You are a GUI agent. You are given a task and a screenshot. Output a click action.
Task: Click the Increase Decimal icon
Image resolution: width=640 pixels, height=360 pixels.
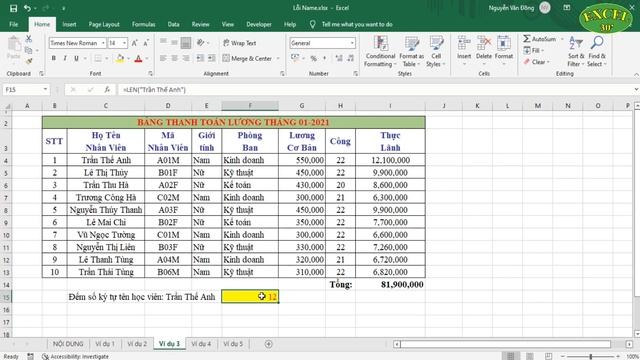[x=339, y=58]
